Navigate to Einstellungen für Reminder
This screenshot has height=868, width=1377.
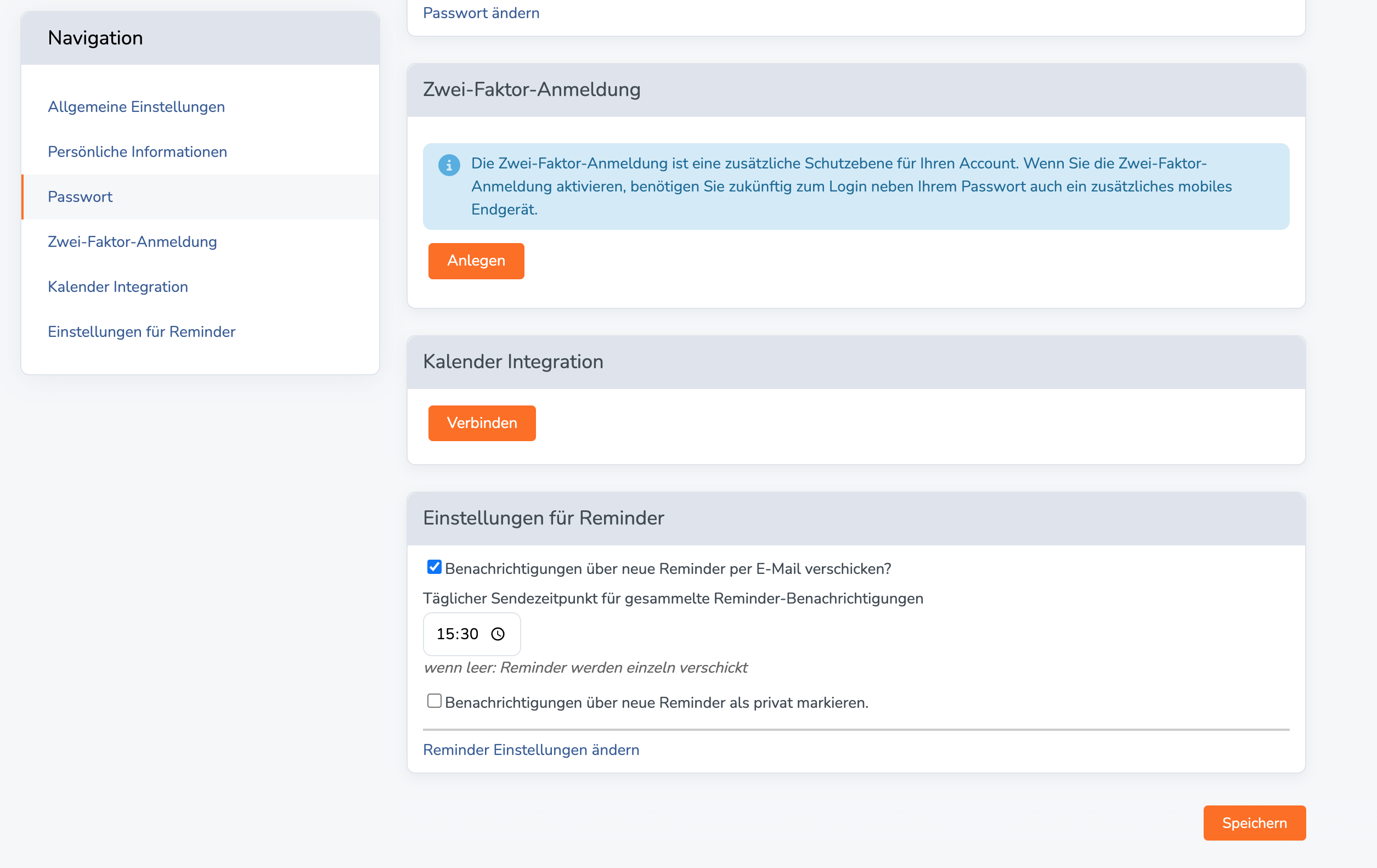coord(141,331)
